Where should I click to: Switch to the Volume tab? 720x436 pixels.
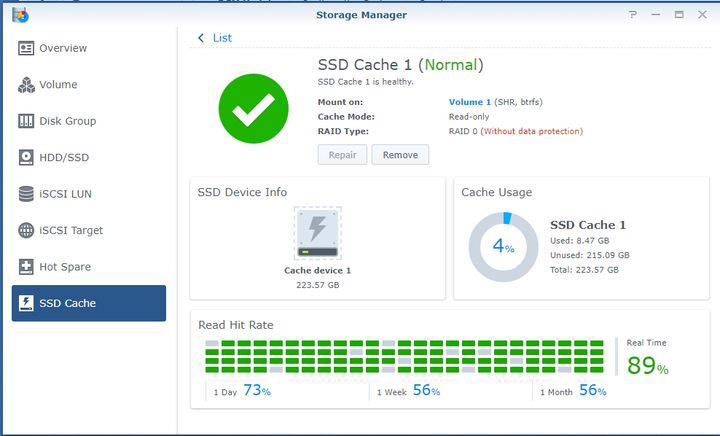pos(58,85)
